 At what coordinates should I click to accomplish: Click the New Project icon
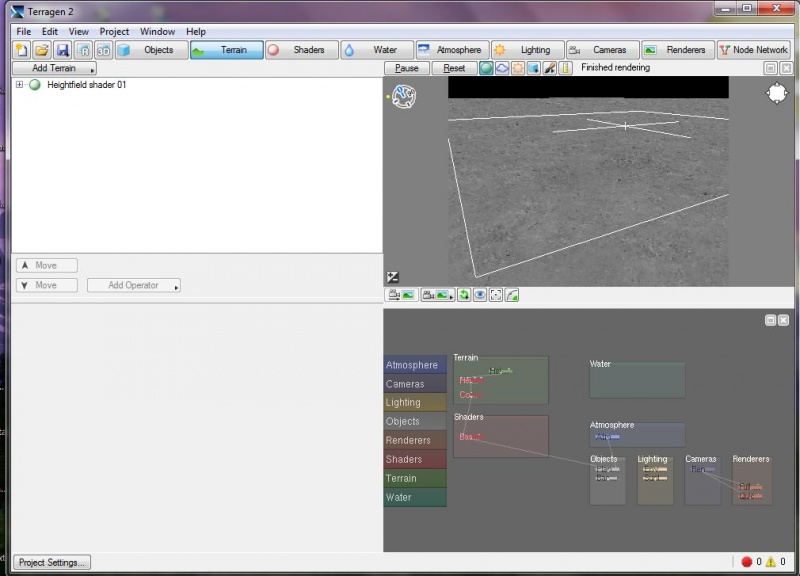coord(22,50)
